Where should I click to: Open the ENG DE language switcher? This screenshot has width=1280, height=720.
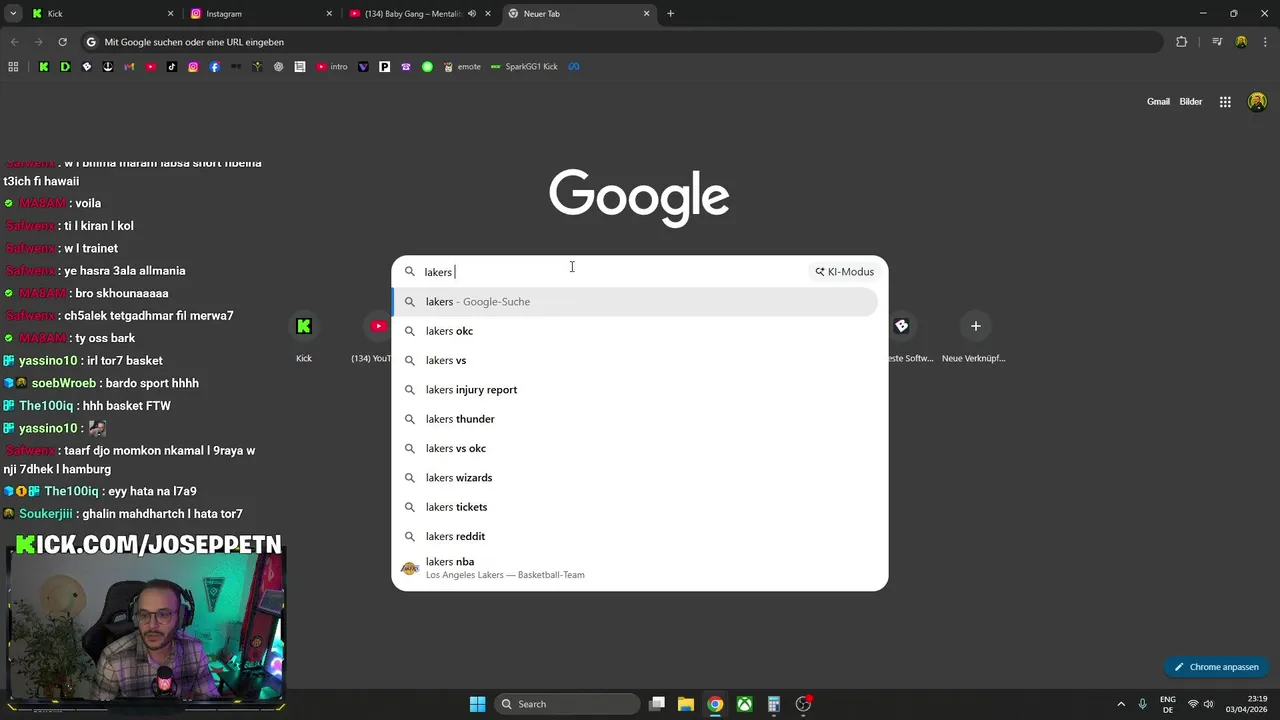point(1168,704)
